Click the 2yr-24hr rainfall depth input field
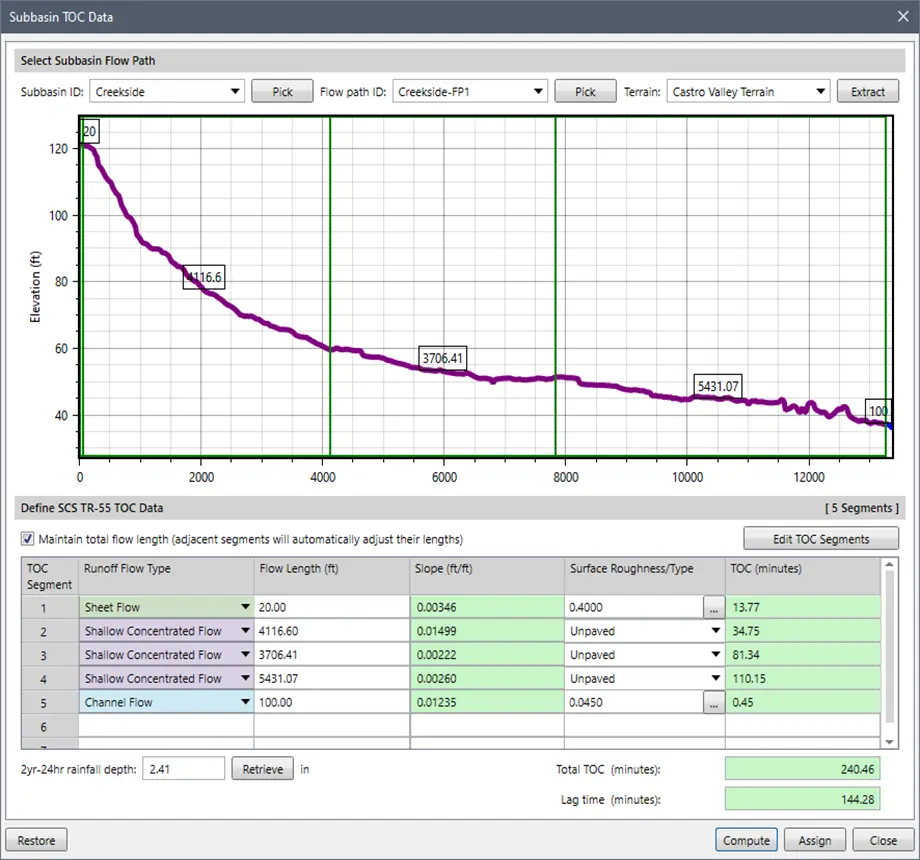The image size is (920, 860). (x=183, y=770)
